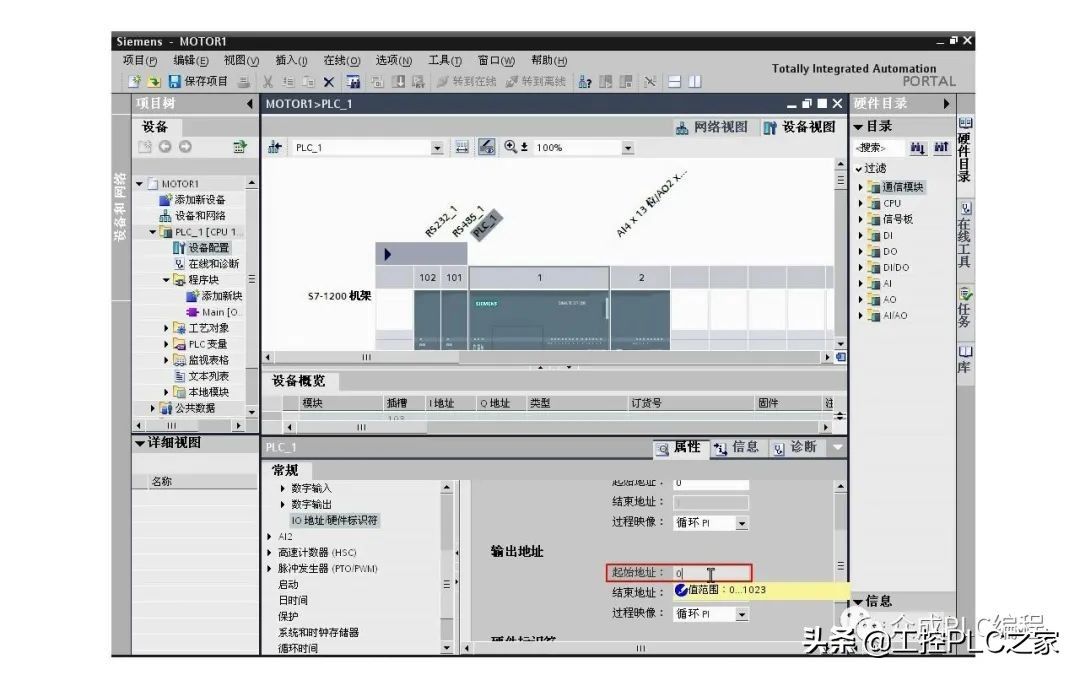
Task: Open the 在线(O) menu
Action: tap(342, 61)
